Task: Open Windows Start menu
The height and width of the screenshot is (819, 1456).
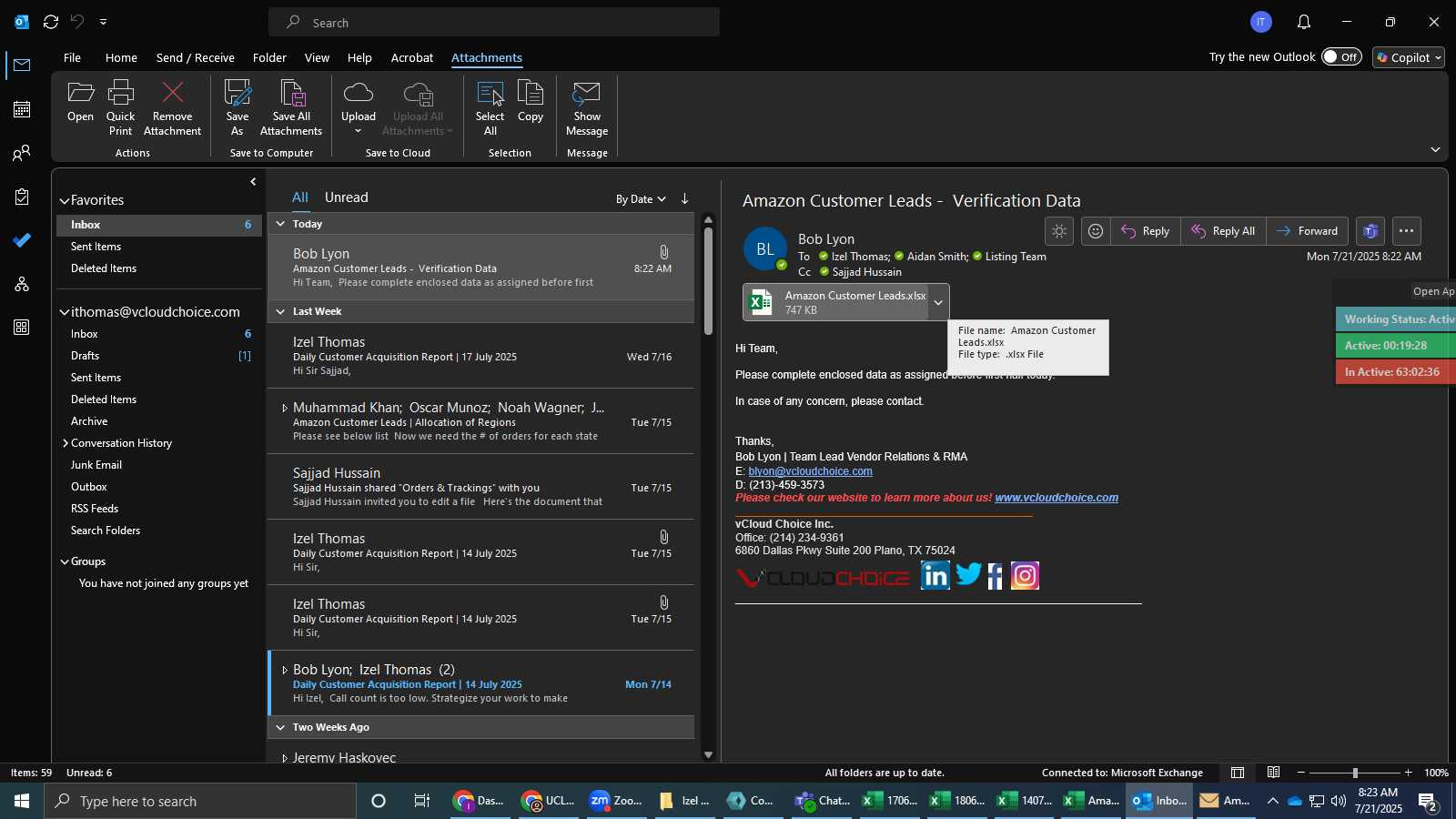Action: [22, 801]
